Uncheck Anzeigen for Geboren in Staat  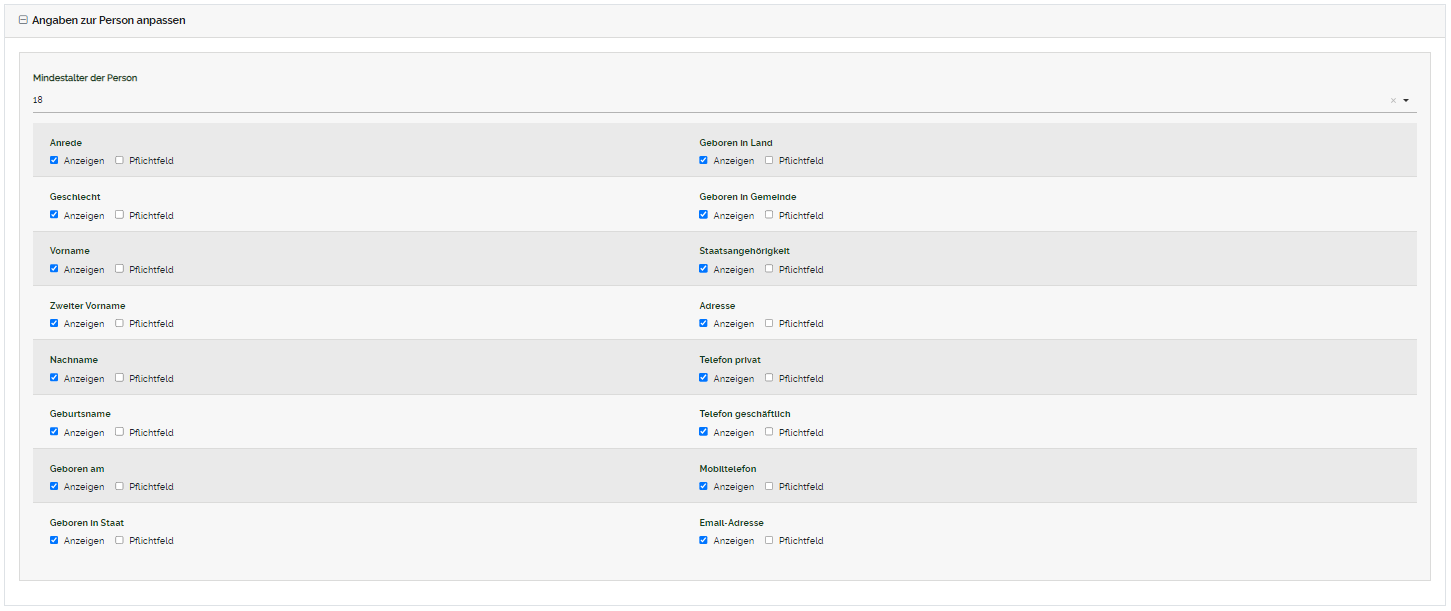point(54,540)
